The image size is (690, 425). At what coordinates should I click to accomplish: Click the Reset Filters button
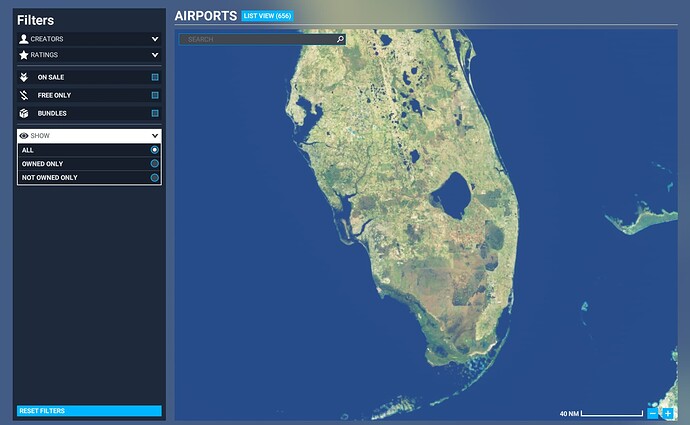pyautogui.click(x=89, y=410)
